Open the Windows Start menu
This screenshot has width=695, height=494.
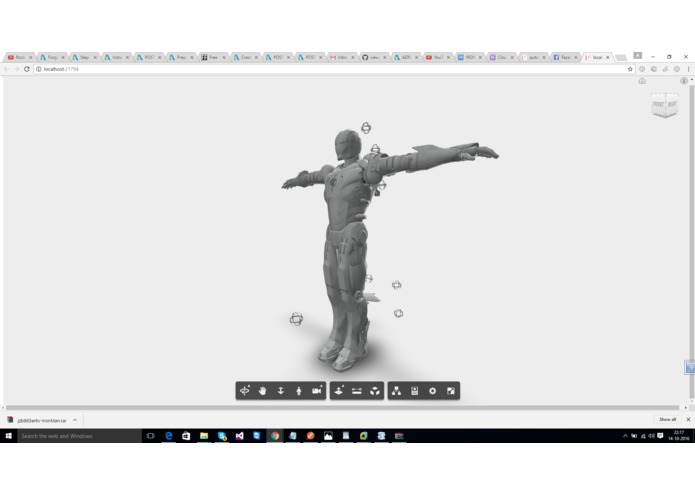(8, 436)
